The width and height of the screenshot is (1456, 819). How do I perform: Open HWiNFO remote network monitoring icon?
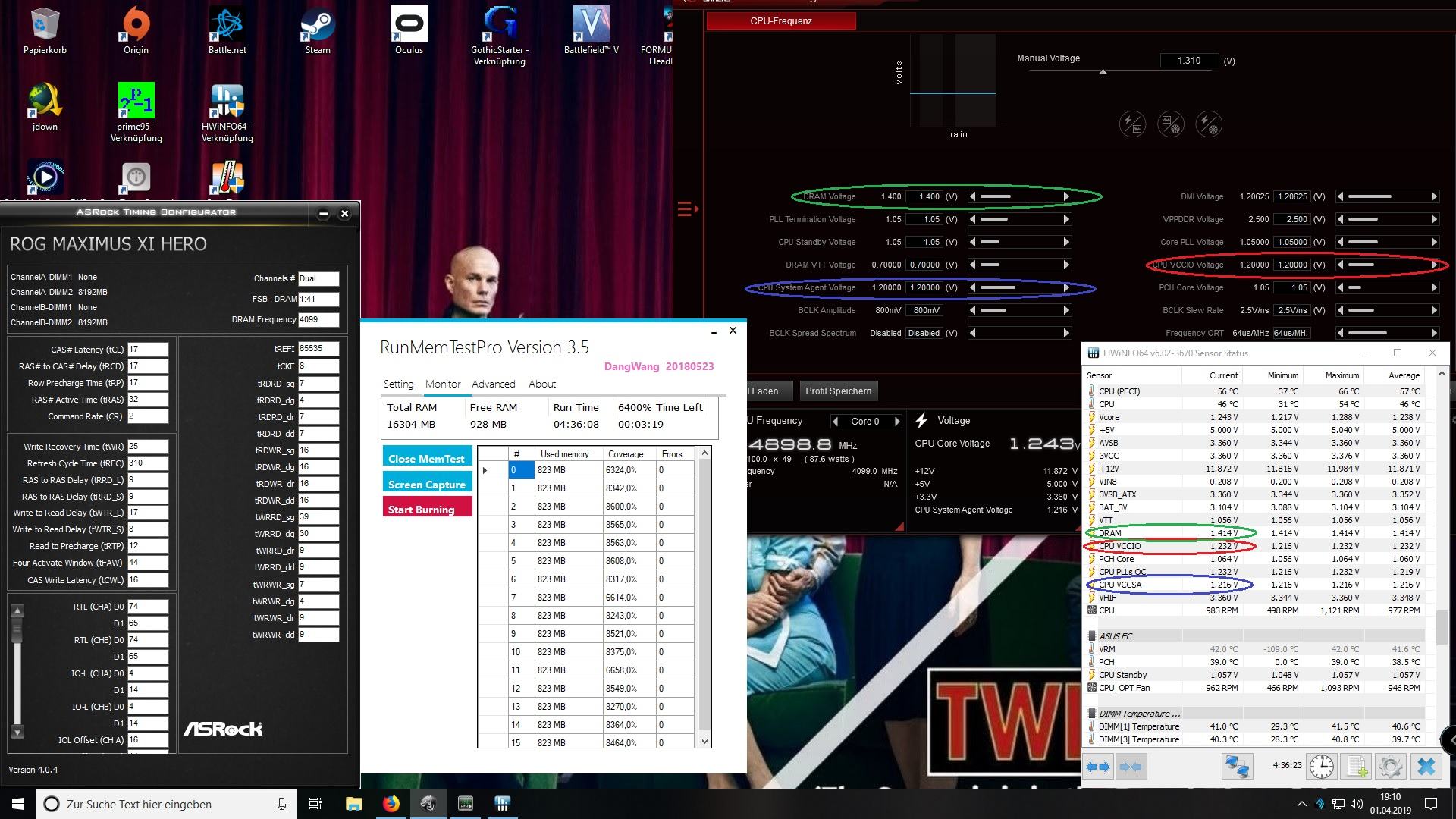(x=1237, y=767)
